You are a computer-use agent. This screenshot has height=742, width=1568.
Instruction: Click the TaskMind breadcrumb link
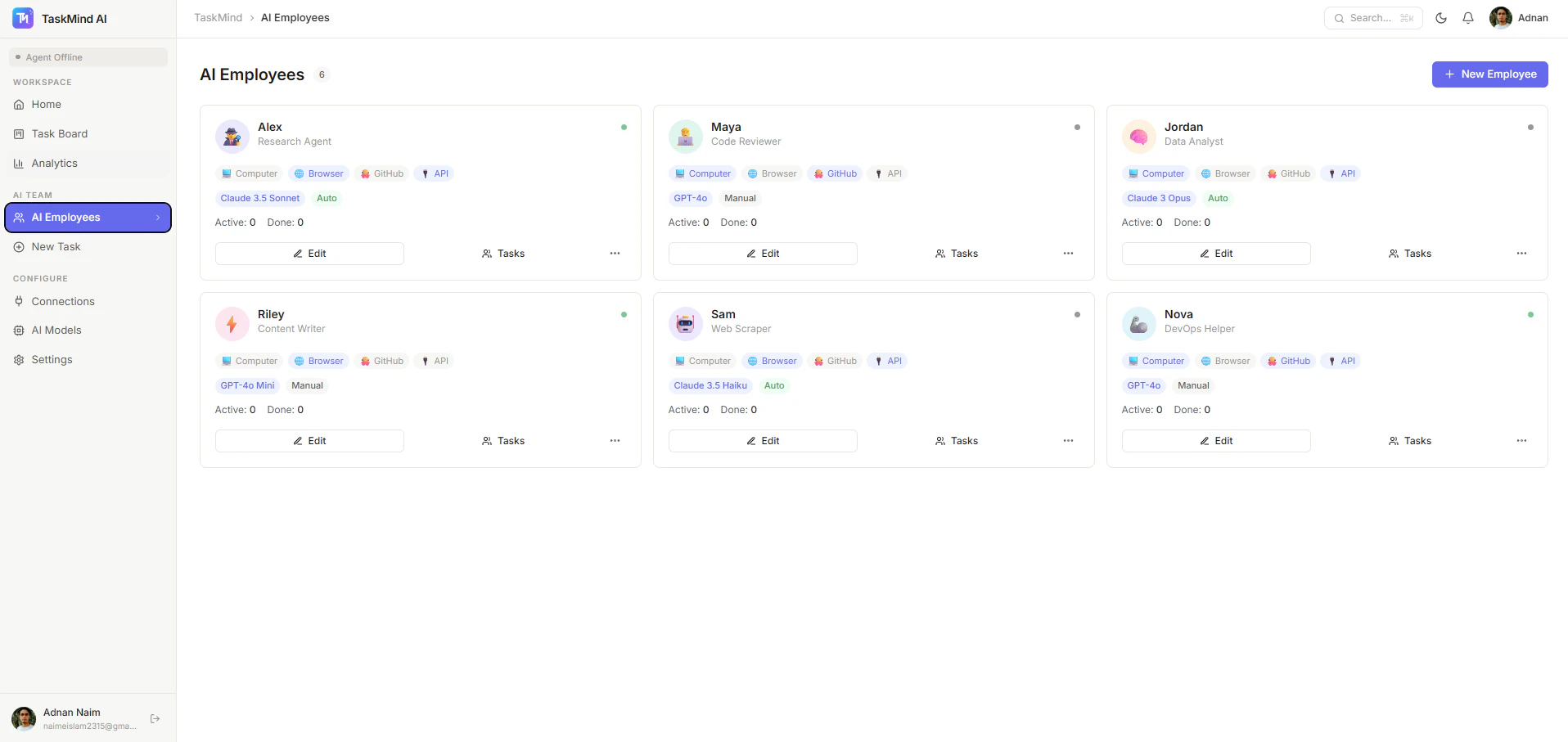point(219,18)
